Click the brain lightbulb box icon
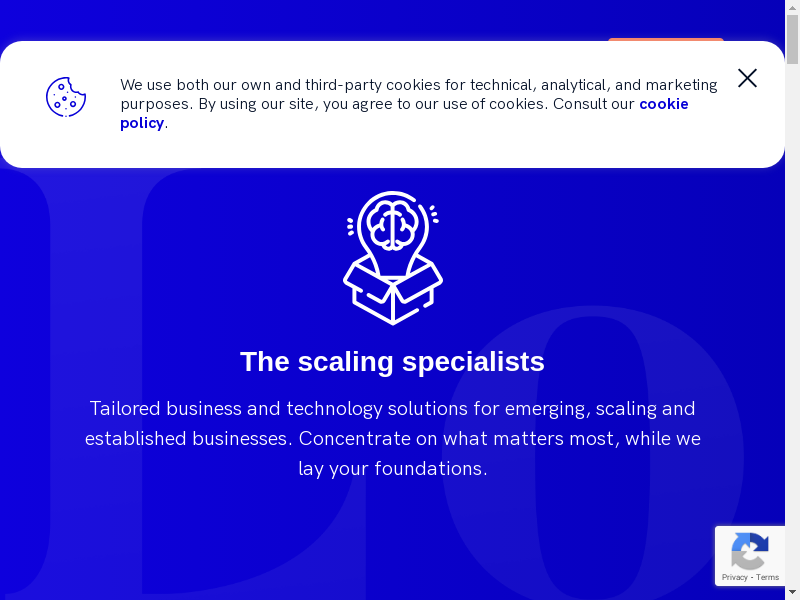The height and width of the screenshot is (600, 800). (393, 258)
